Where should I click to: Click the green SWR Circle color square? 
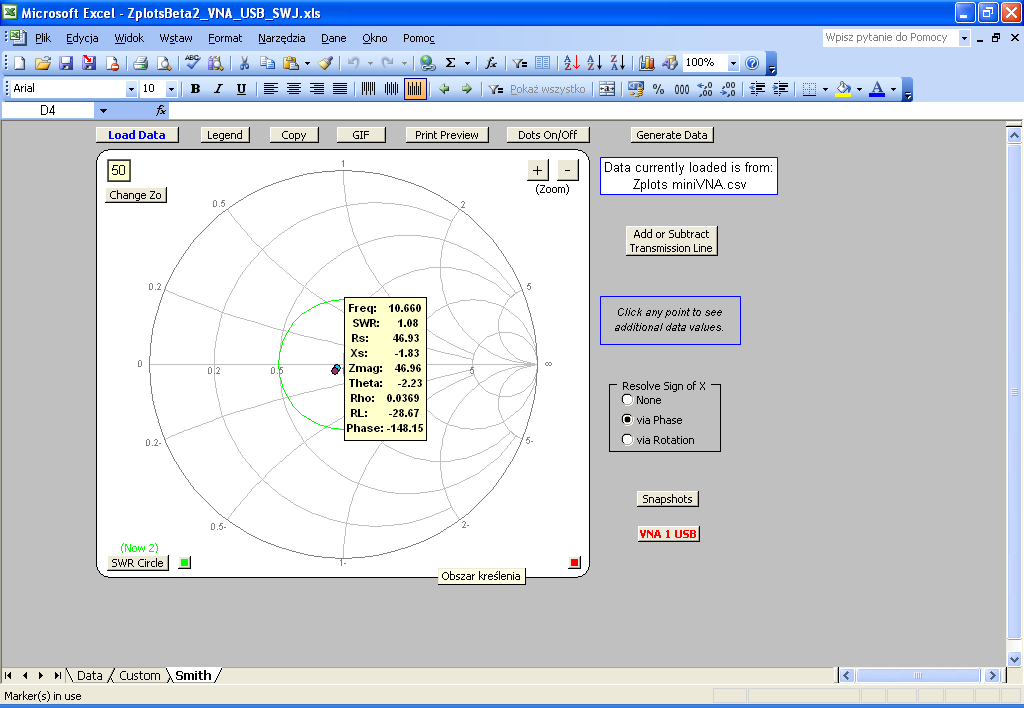point(184,563)
